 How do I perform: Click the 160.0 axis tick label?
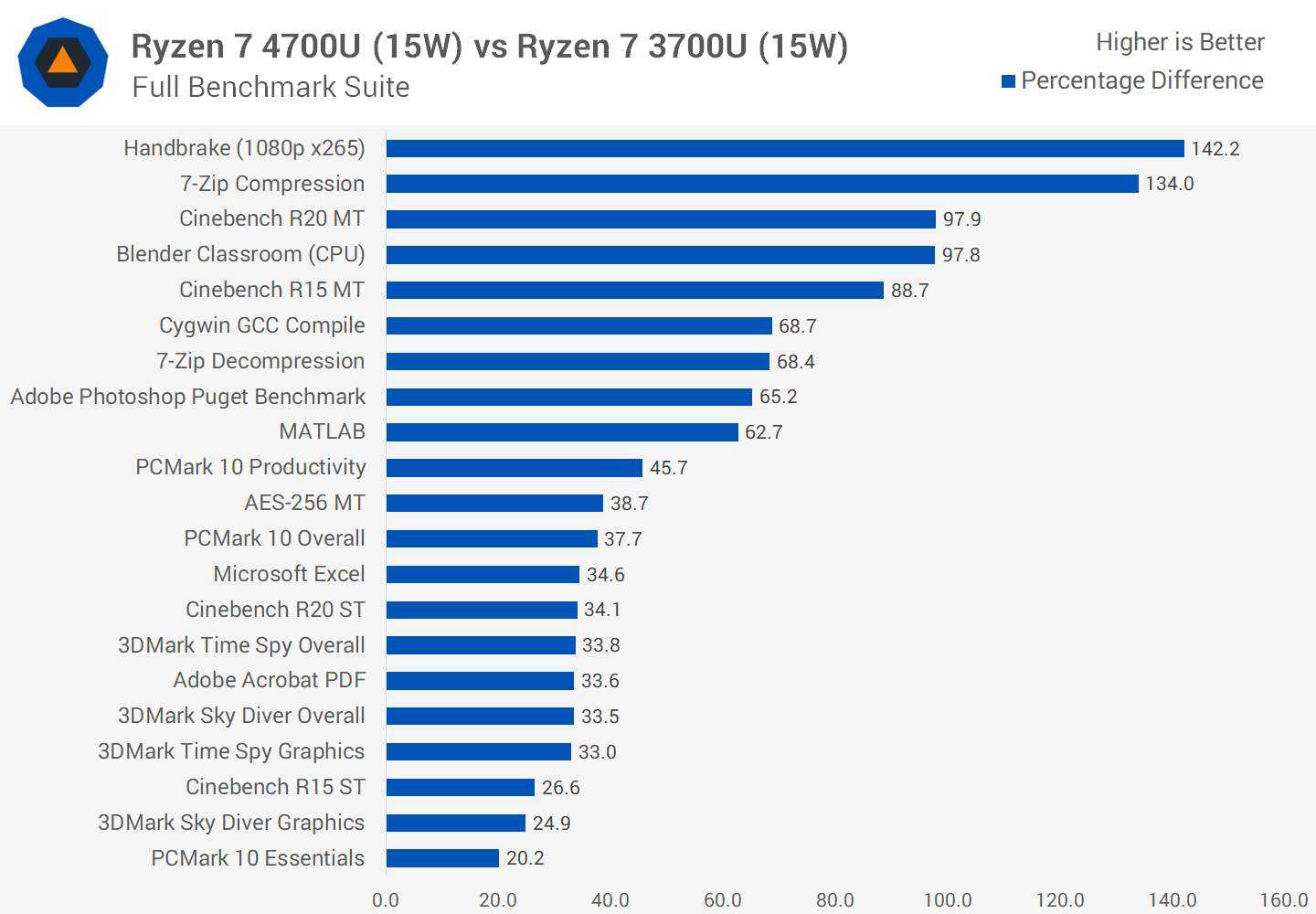1284,900
